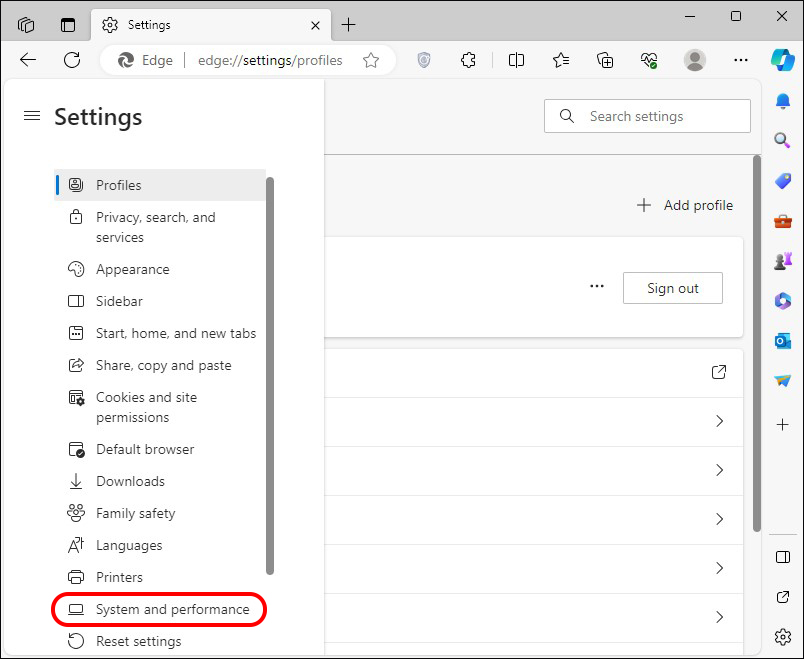Click Add profile button
This screenshot has width=804, height=659.
(685, 205)
